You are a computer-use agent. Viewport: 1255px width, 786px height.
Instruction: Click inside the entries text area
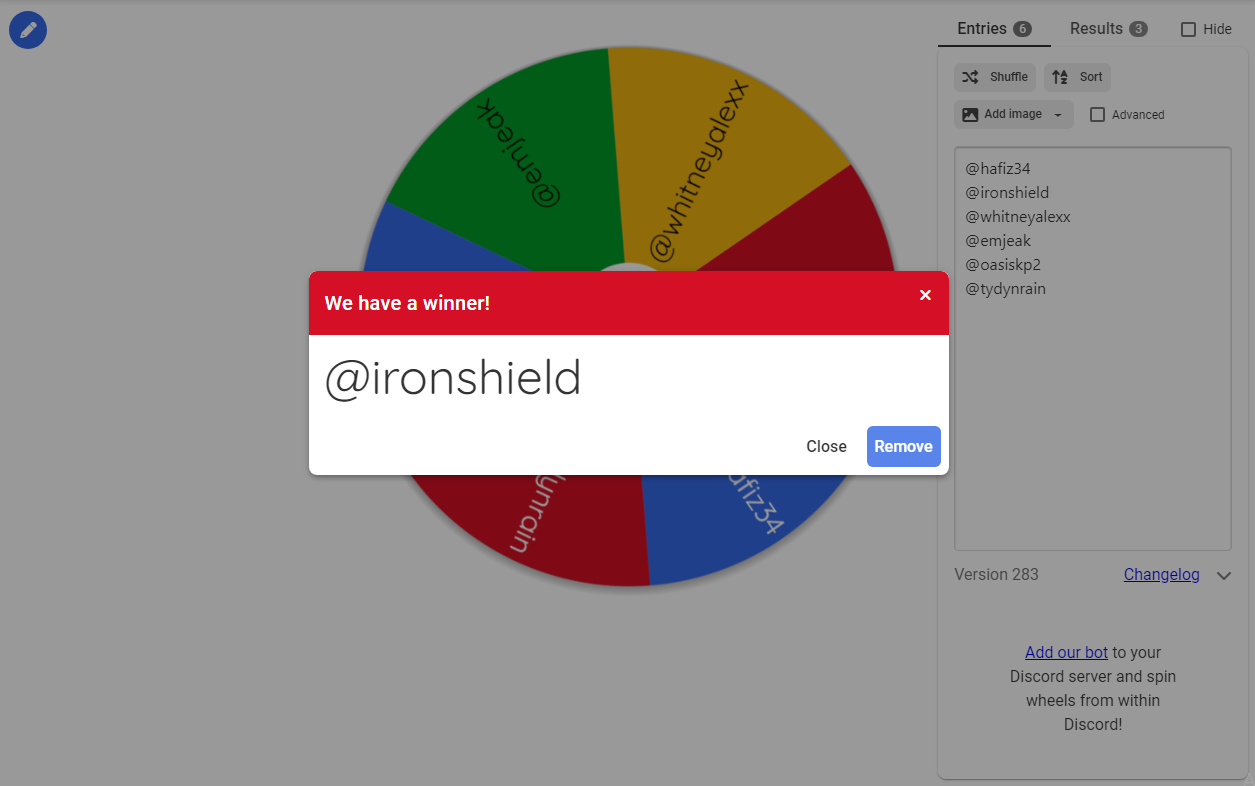pyautogui.click(x=1092, y=420)
